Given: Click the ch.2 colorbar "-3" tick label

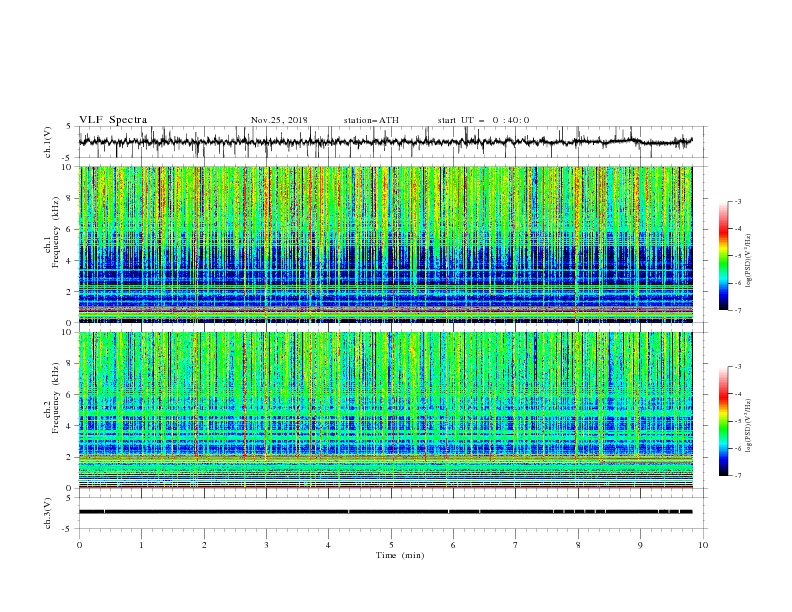Looking at the screenshot, I should (x=738, y=367).
